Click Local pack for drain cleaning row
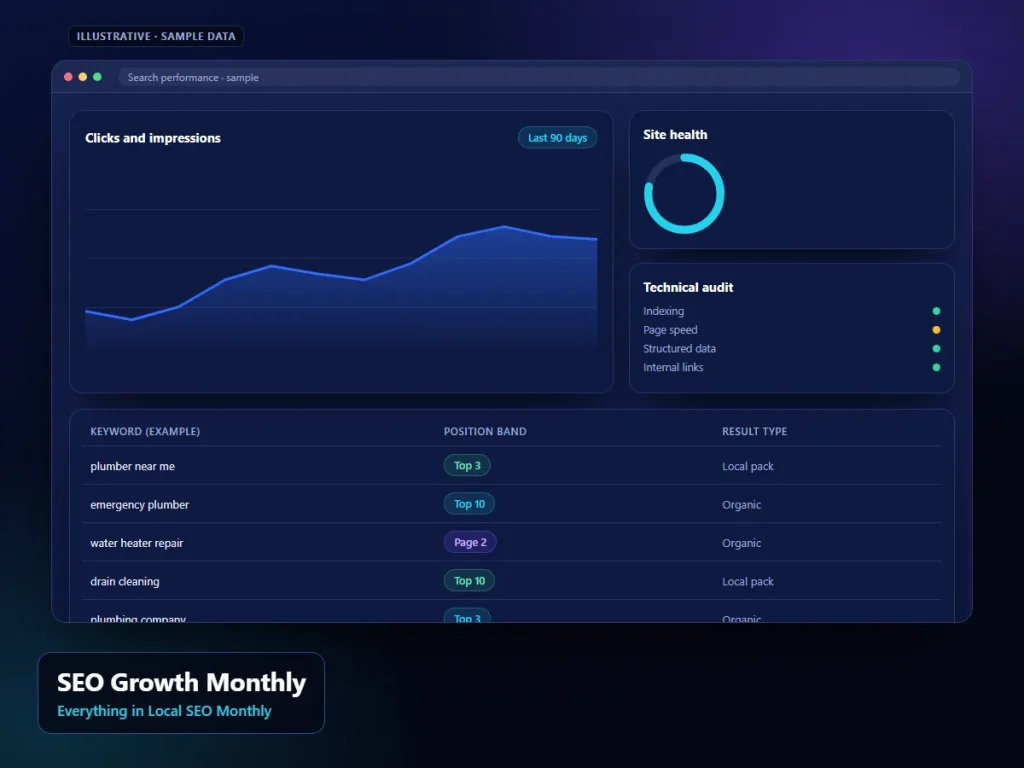1024x768 pixels. click(x=748, y=581)
